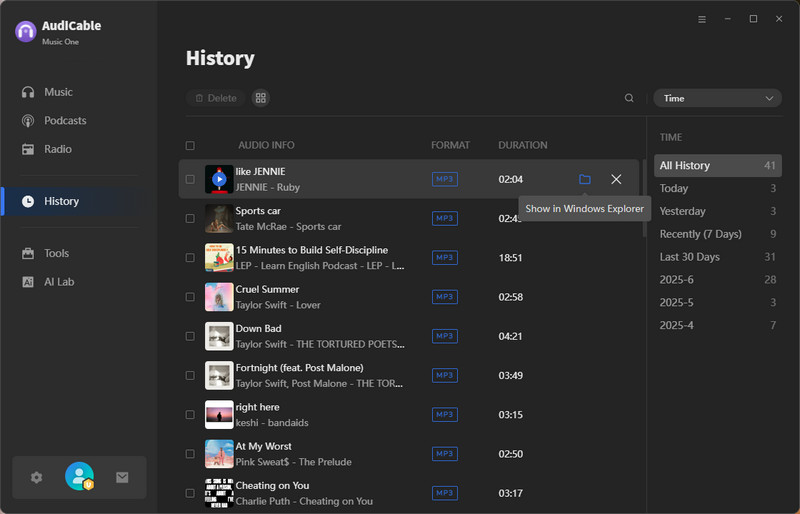The height and width of the screenshot is (514, 800).
Task: Check the right here checkbox
Action: 190,414
